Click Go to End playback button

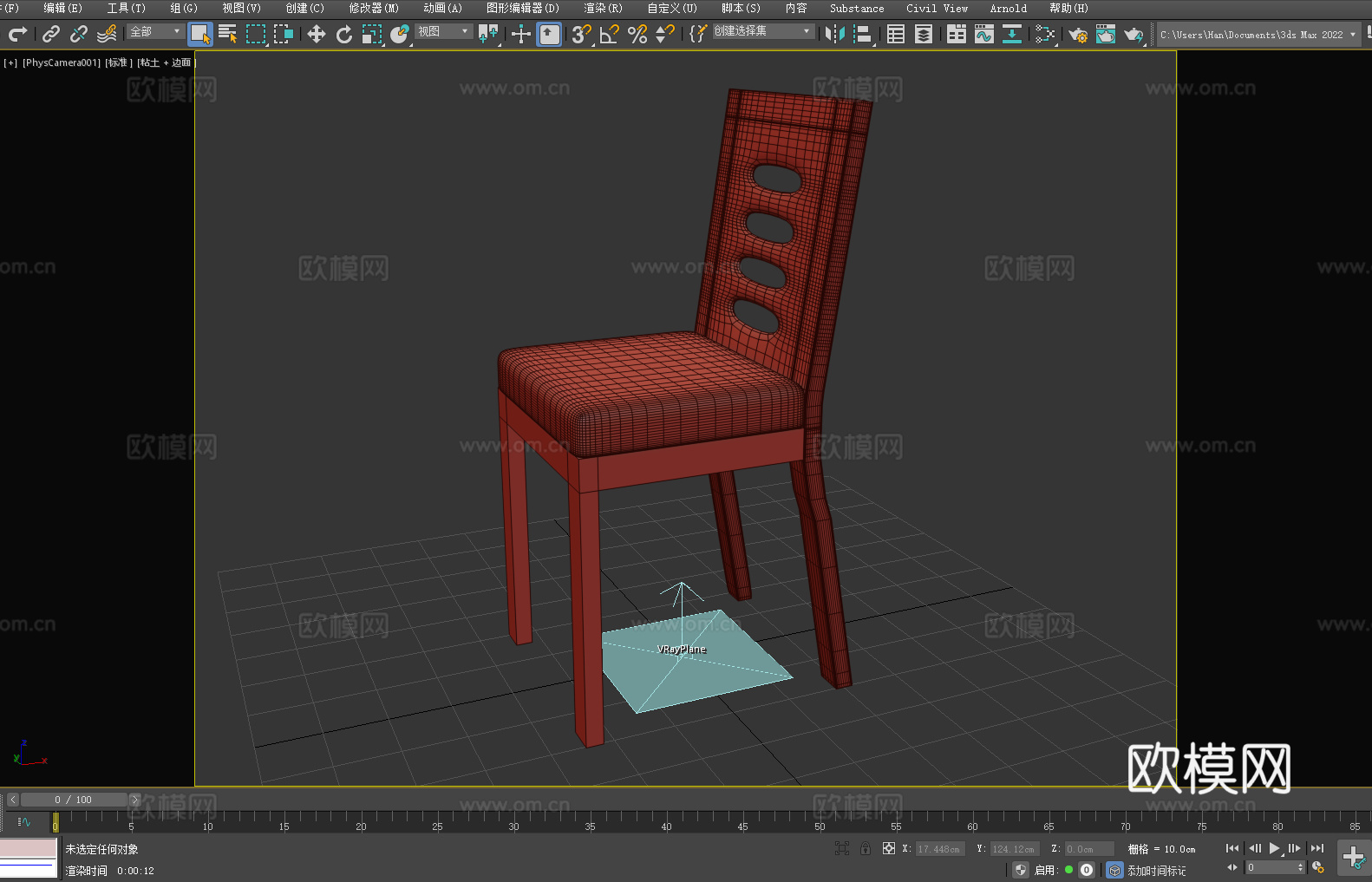[1317, 848]
